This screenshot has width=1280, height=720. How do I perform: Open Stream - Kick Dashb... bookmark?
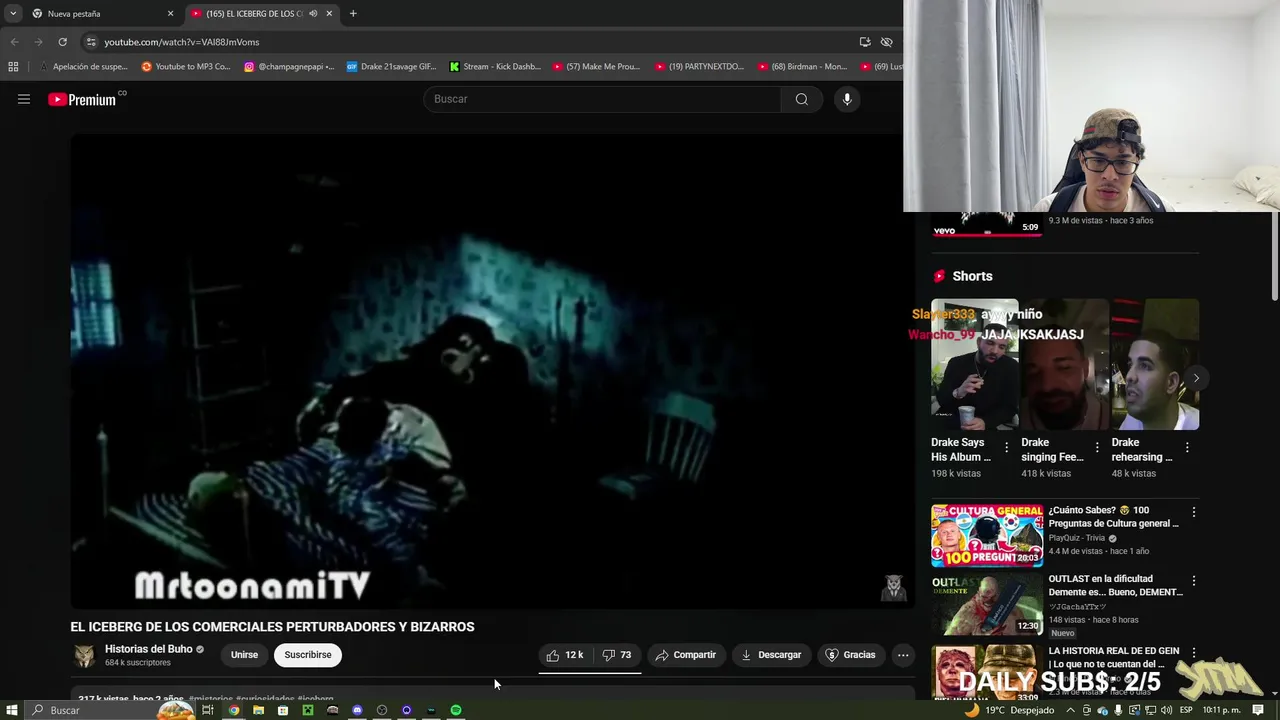pyautogui.click(x=495, y=67)
